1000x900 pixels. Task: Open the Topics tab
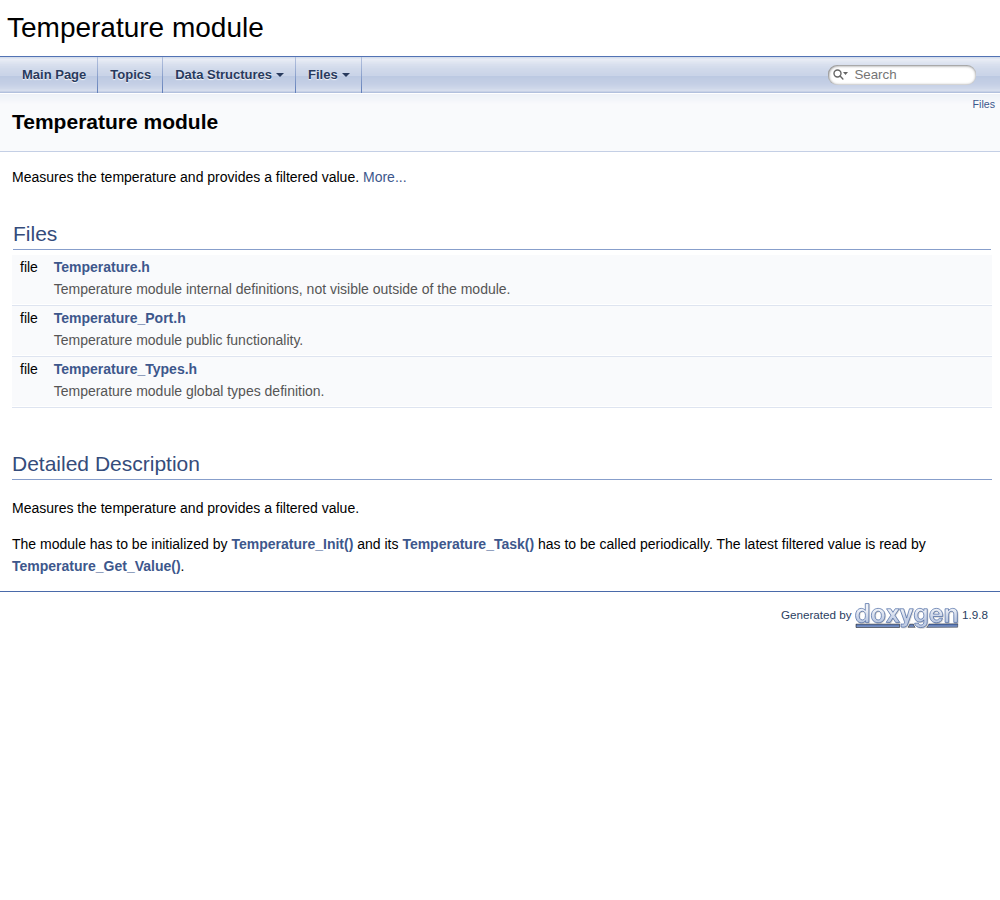(x=131, y=75)
